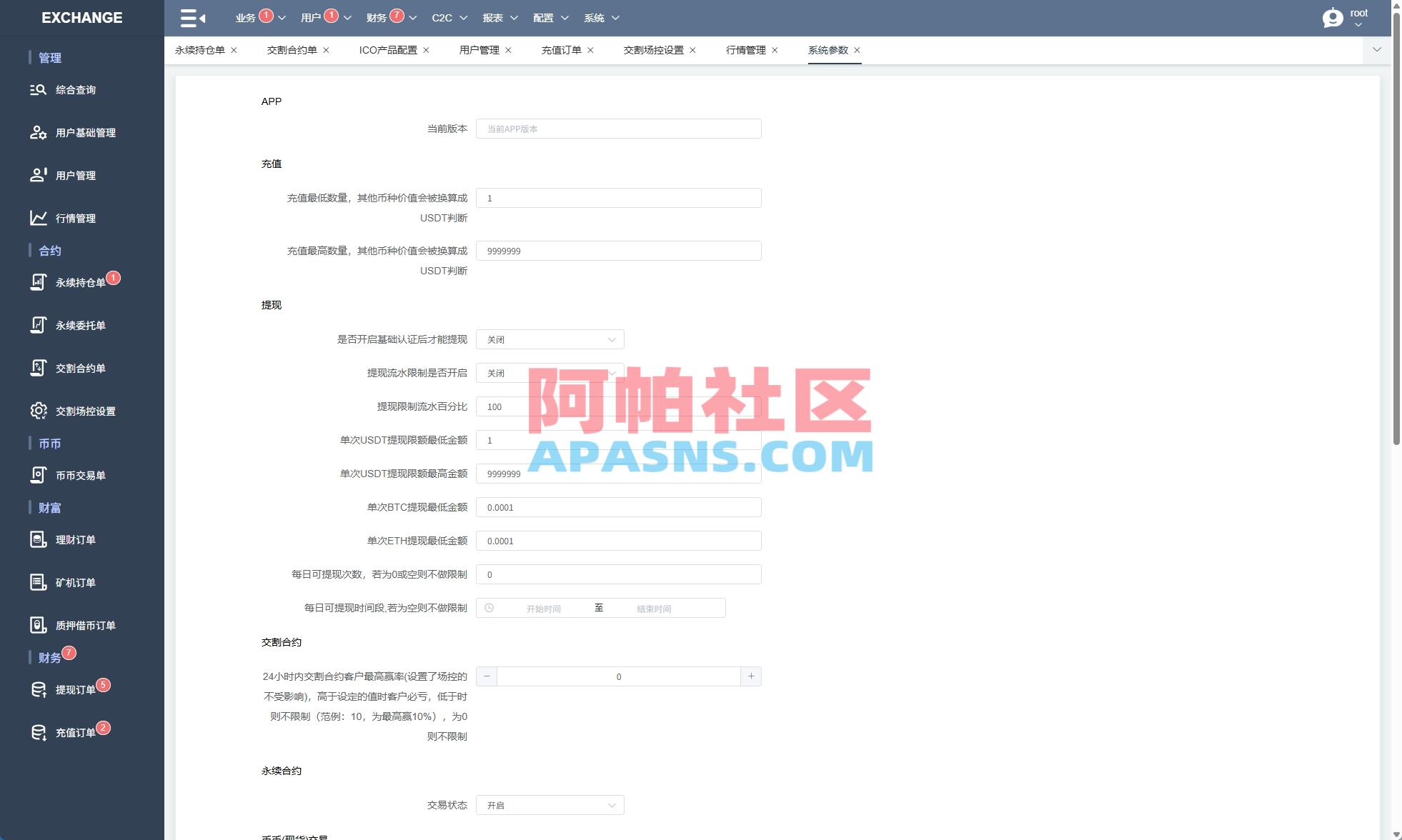The width and height of the screenshot is (1402, 840).
Task: Collapse the sidebar with hamburger icon
Action: tap(189, 17)
